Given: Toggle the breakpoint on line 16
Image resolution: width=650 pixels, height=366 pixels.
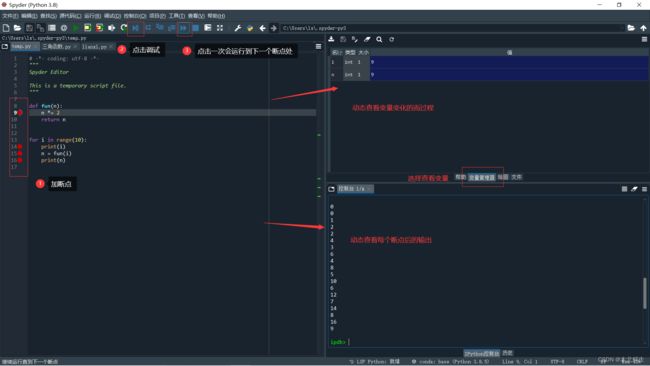Looking at the screenshot, I should tap(19, 160).
